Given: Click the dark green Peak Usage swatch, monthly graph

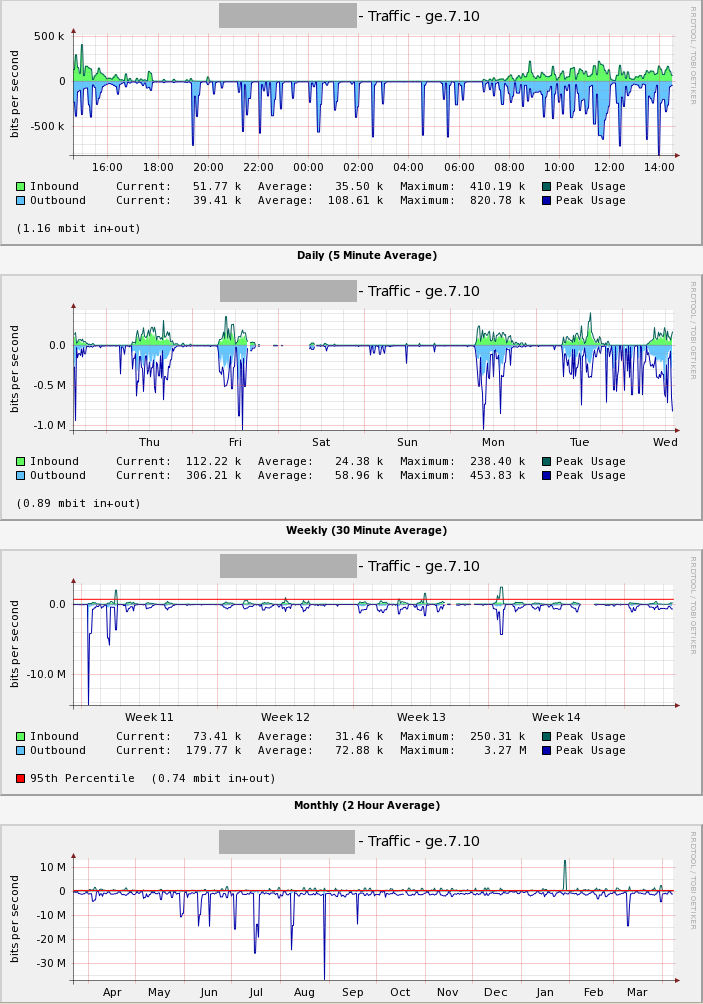Looking at the screenshot, I should [546, 736].
